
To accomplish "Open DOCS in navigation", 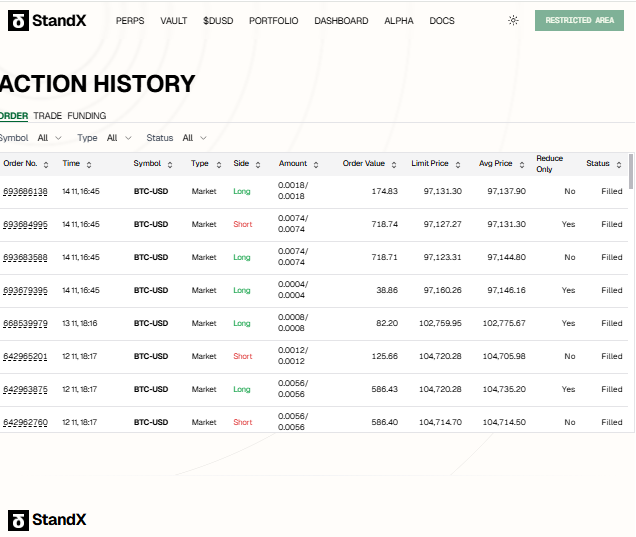I will point(442,21).
